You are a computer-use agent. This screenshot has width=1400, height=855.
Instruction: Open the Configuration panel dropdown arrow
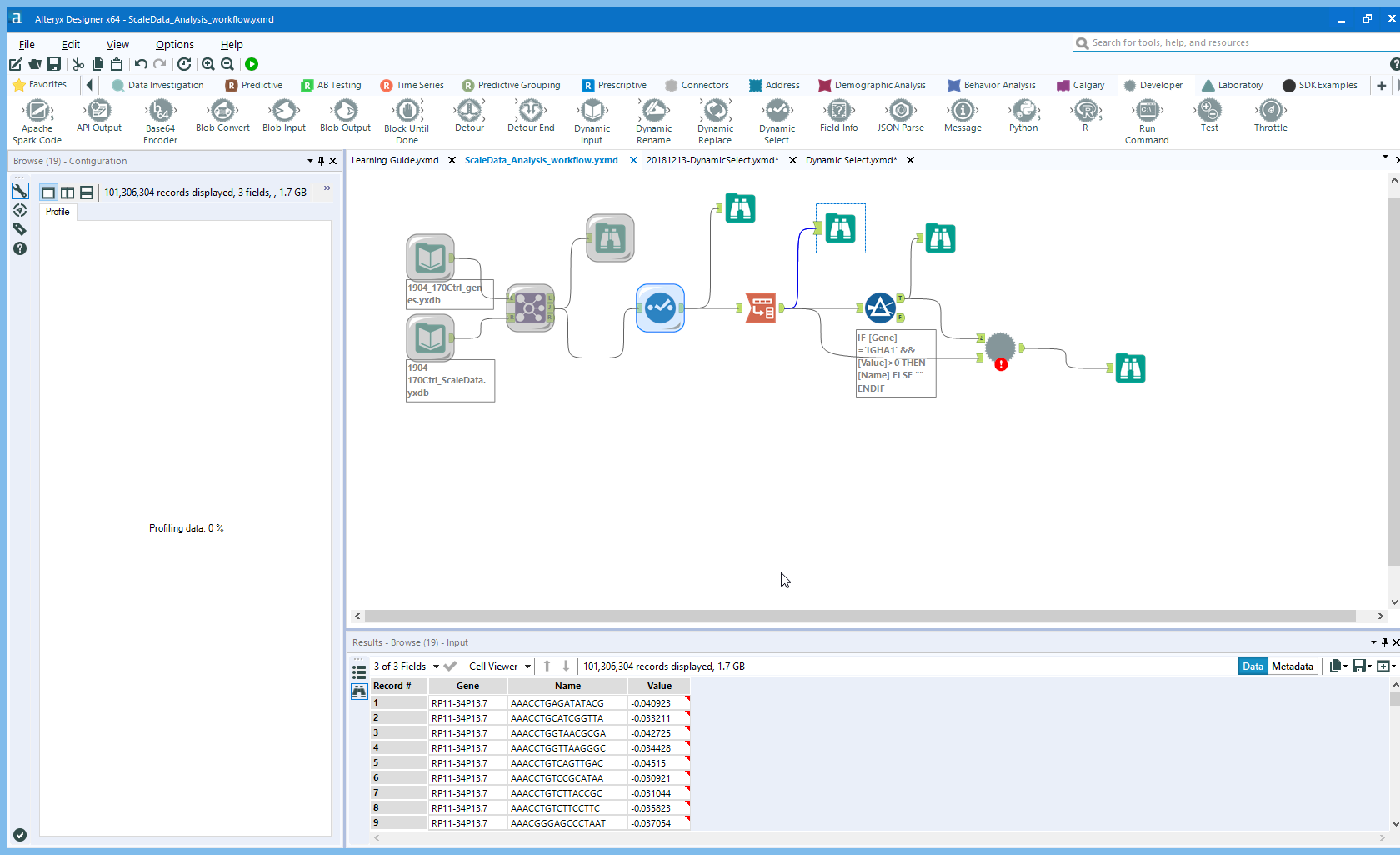pos(309,160)
